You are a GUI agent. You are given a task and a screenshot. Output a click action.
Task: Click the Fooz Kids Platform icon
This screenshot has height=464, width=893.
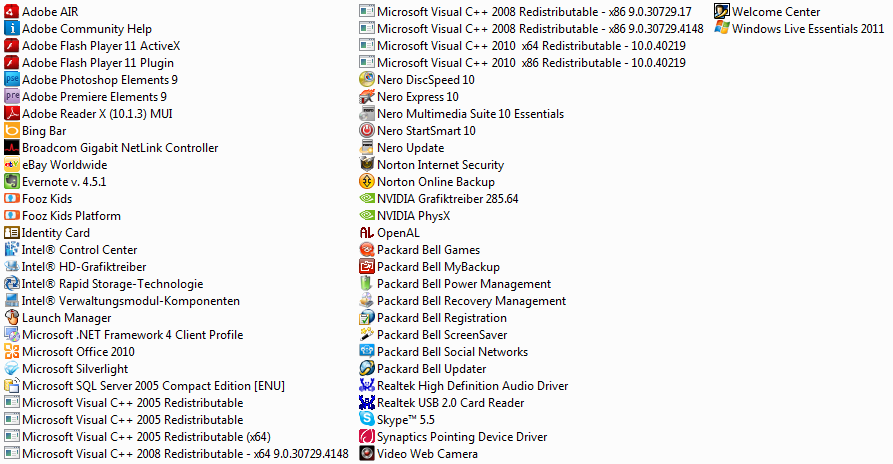[11, 216]
